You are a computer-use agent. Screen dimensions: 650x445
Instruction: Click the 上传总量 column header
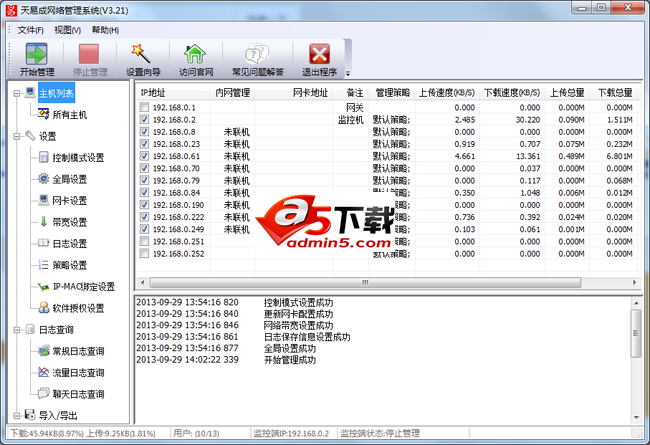tap(567, 92)
